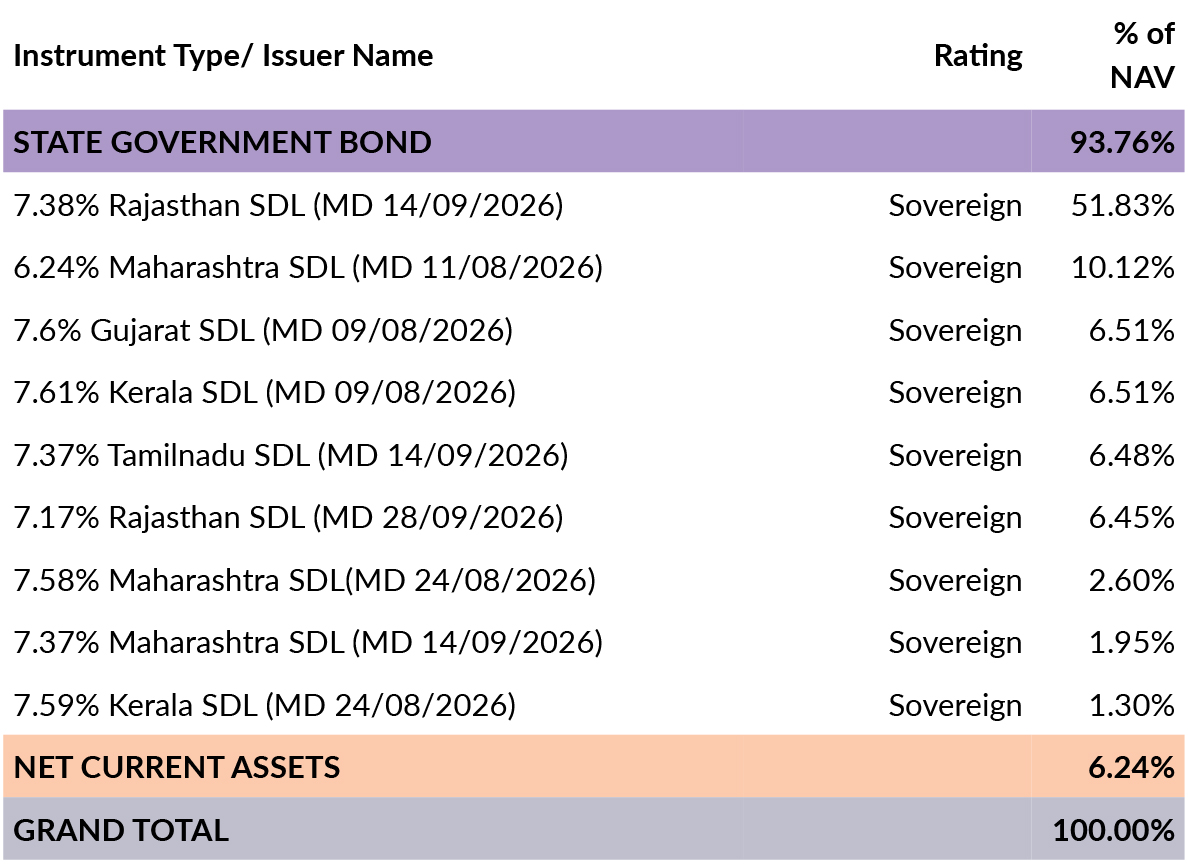Click the 51.83% NAV value
Screen dimensions: 1188x867
[1121, 206]
